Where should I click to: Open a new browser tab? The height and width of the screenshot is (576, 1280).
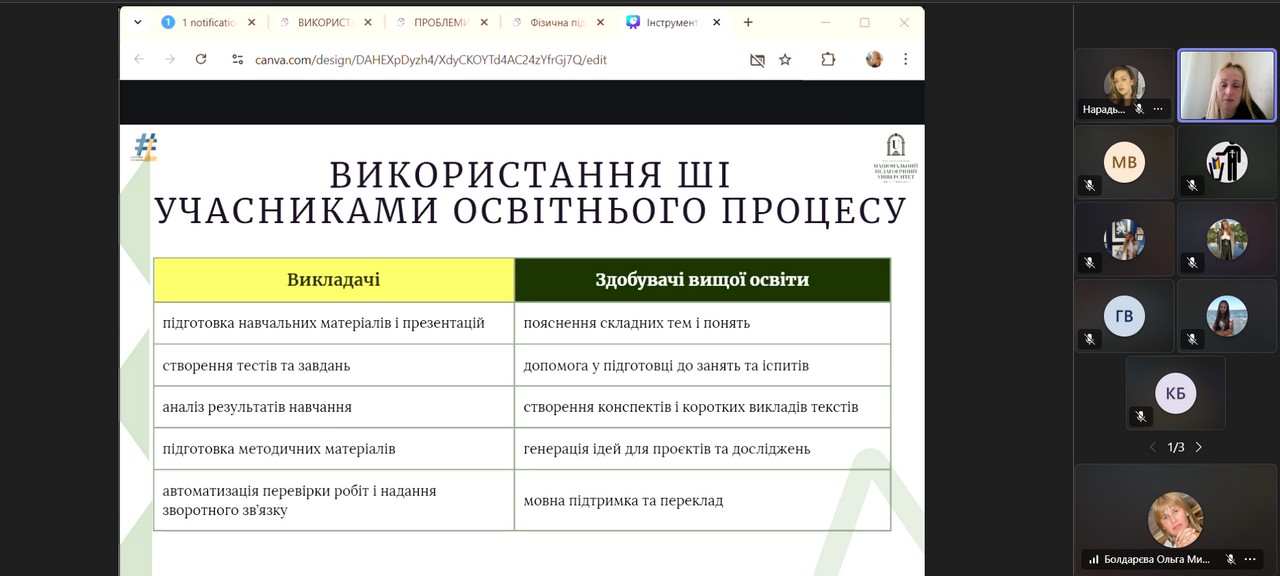[x=748, y=22]
